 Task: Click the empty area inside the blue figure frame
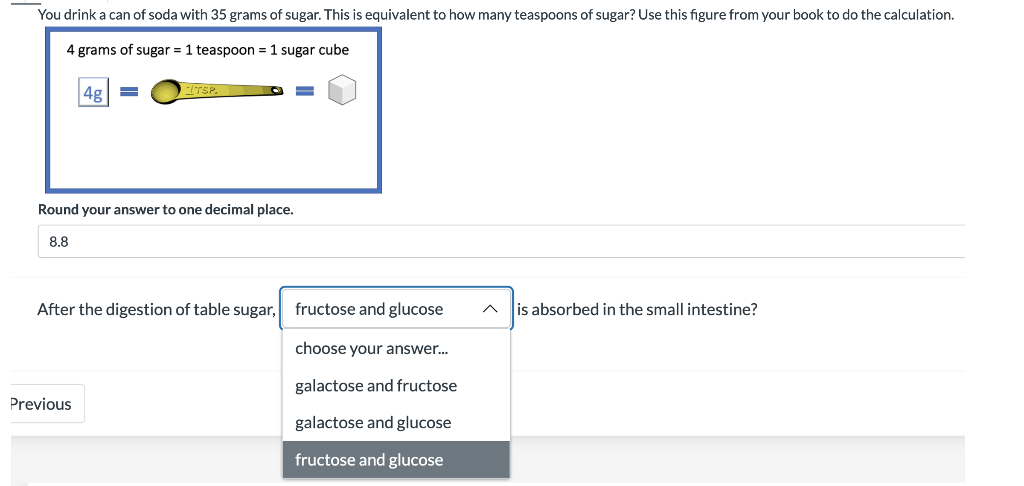212,150
